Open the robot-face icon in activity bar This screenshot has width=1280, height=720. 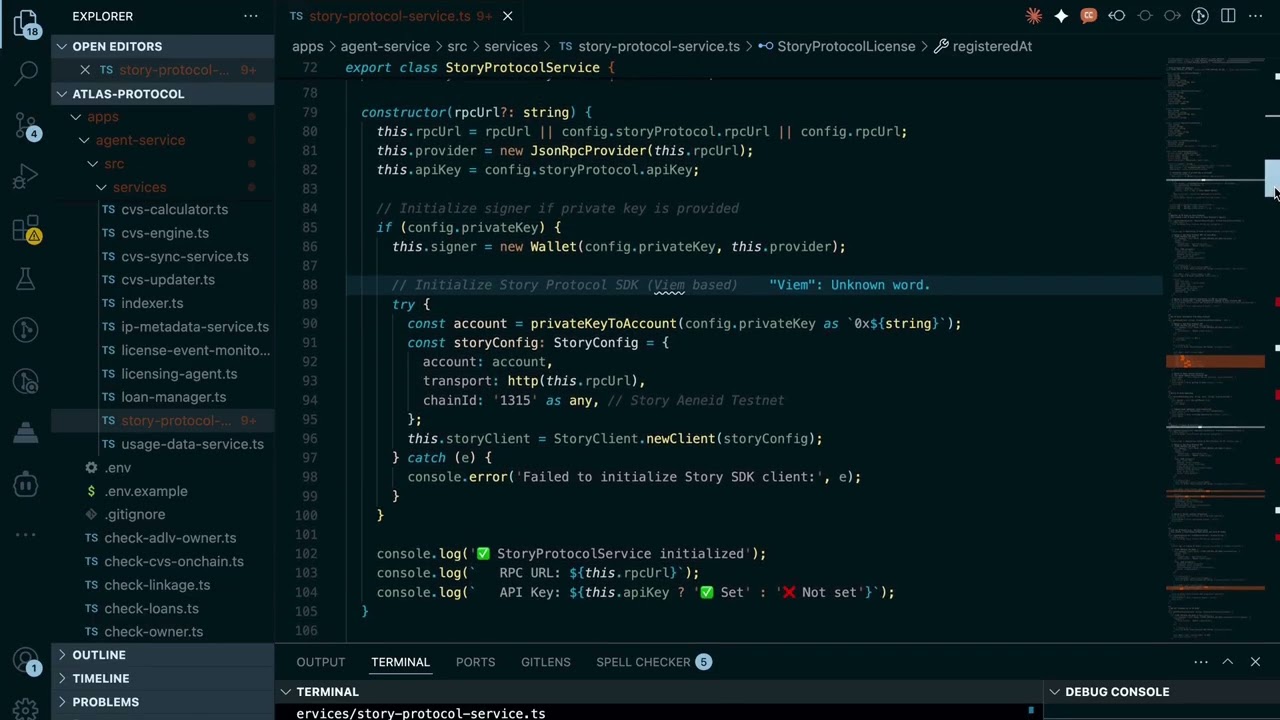(x=26, y=485)
